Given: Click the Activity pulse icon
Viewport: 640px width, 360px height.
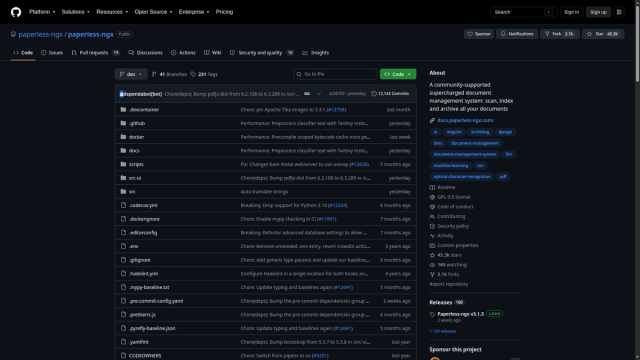Looking at the screenshot, I should pyautogui.click(x=432, y=236).
